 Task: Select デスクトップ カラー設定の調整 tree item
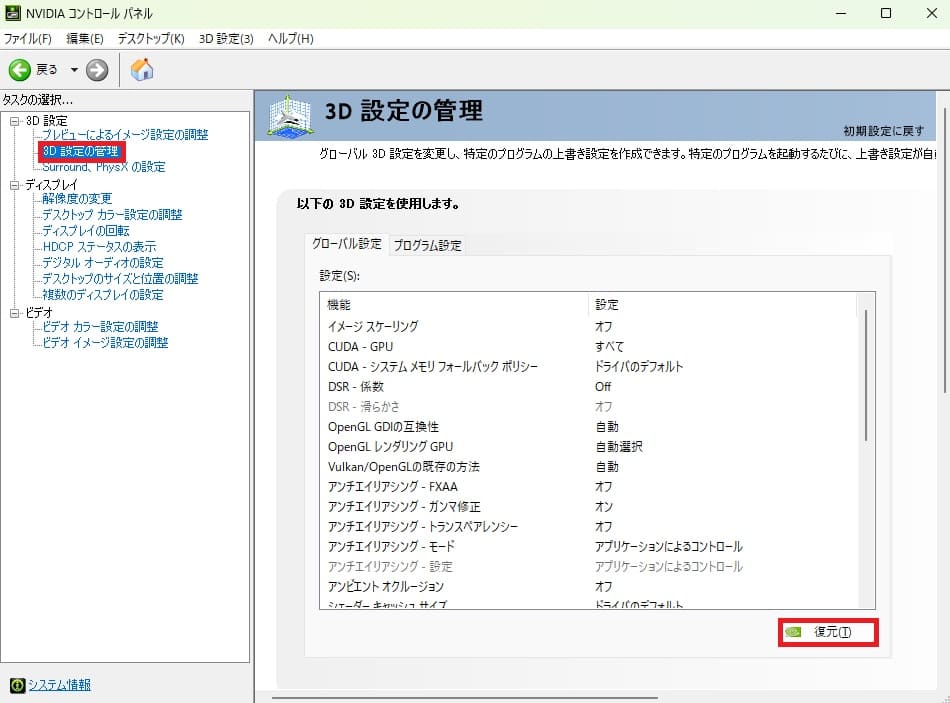[112, 215]
